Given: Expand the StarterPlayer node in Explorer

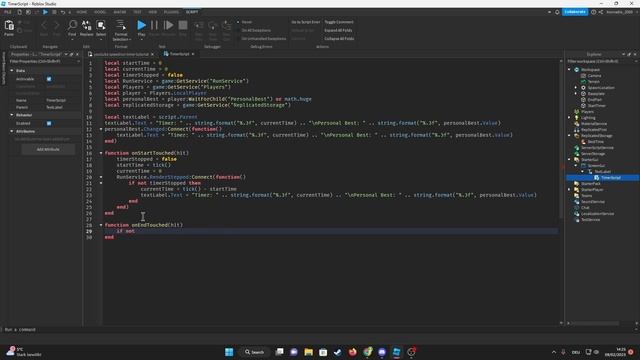Looking at the screenshot, I should point(569,189).
